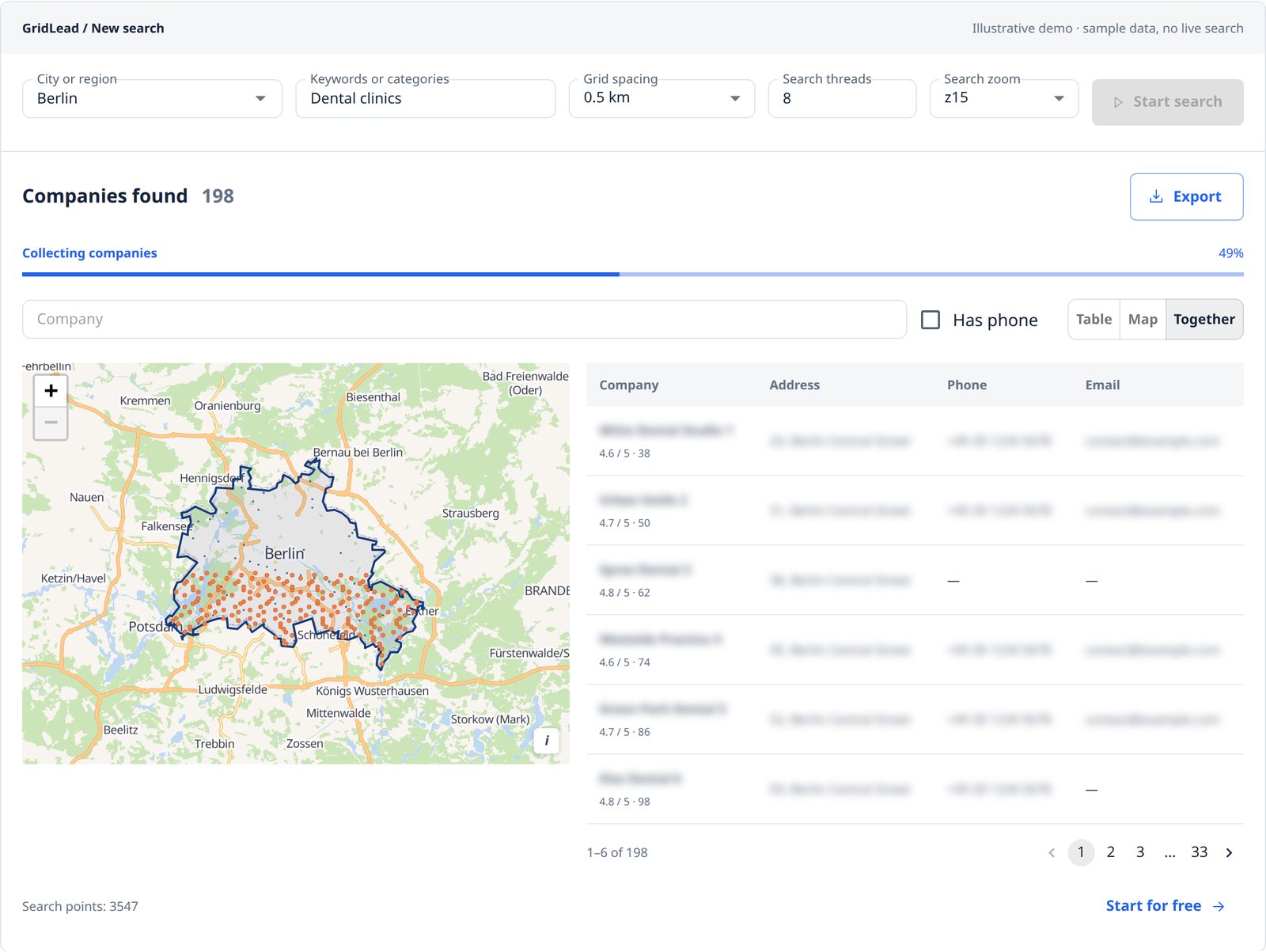Screen dimensions: 1266x952
Task: Click the 49% progress value
Action: click(x=1230, y=253)
